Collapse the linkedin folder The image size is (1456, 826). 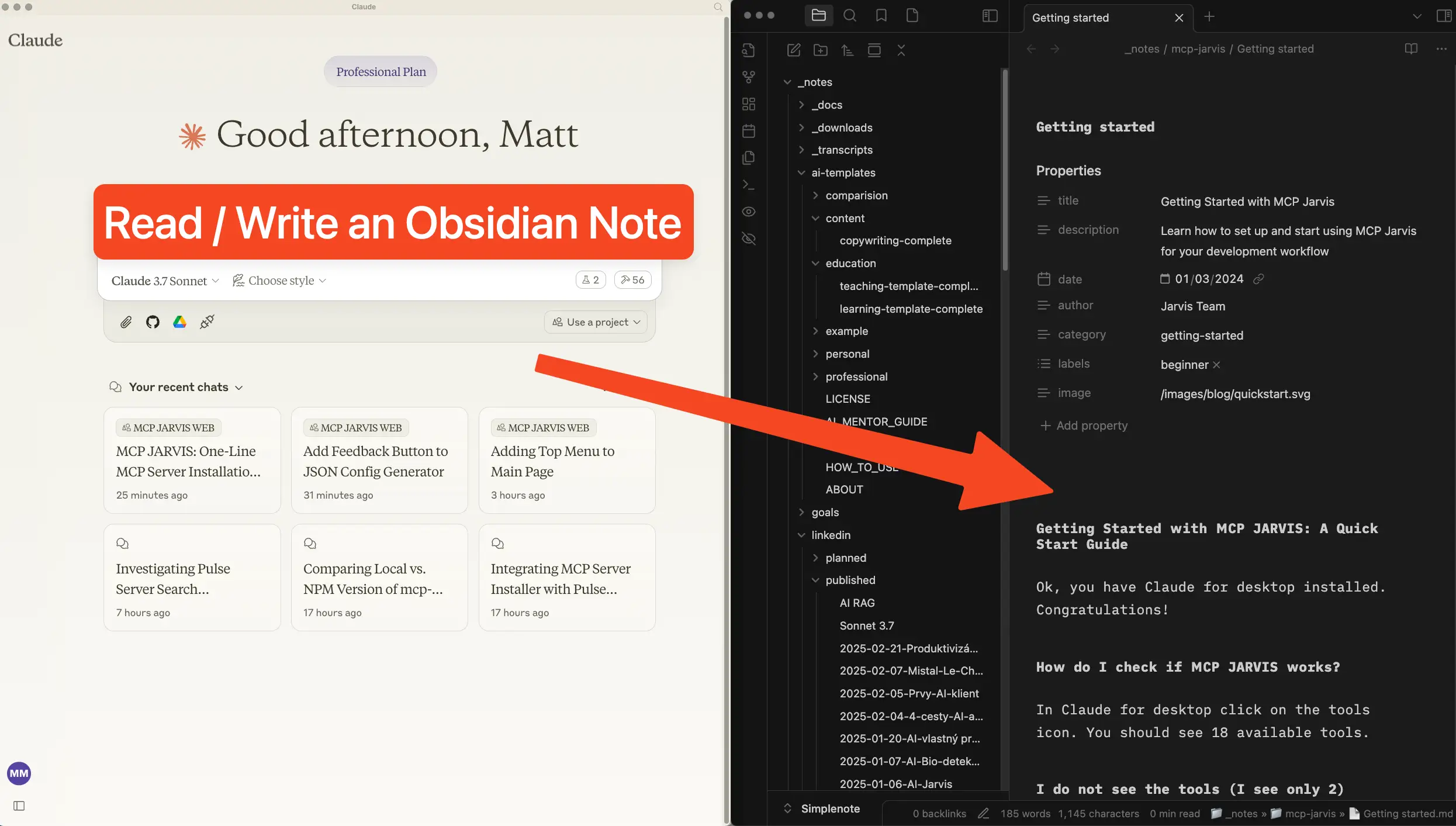(801, 535)
